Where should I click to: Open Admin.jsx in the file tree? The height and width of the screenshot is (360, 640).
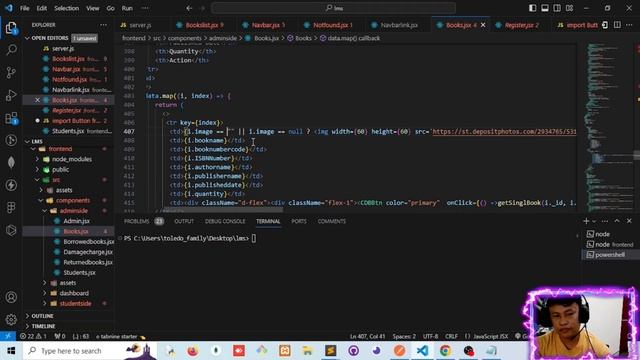point(76,221)
